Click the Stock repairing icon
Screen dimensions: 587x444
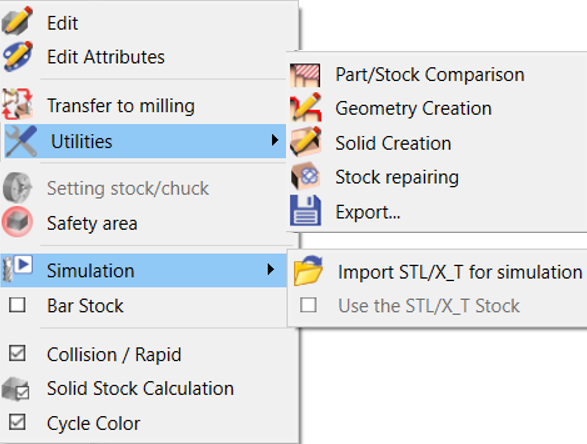(305, 176)
